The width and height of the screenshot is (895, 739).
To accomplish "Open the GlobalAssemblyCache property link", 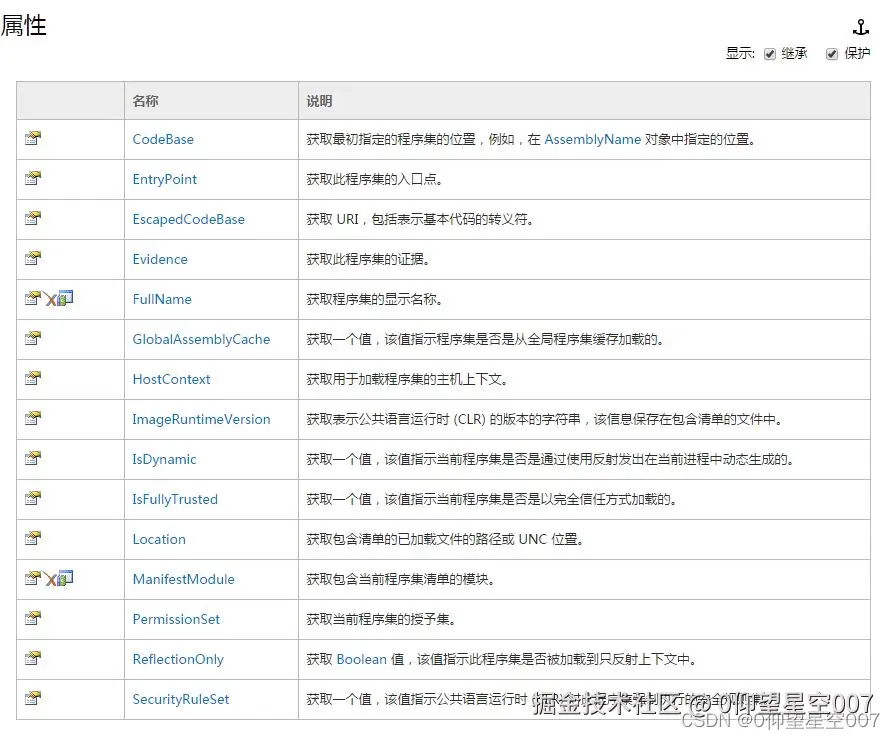I will (201, 339).
